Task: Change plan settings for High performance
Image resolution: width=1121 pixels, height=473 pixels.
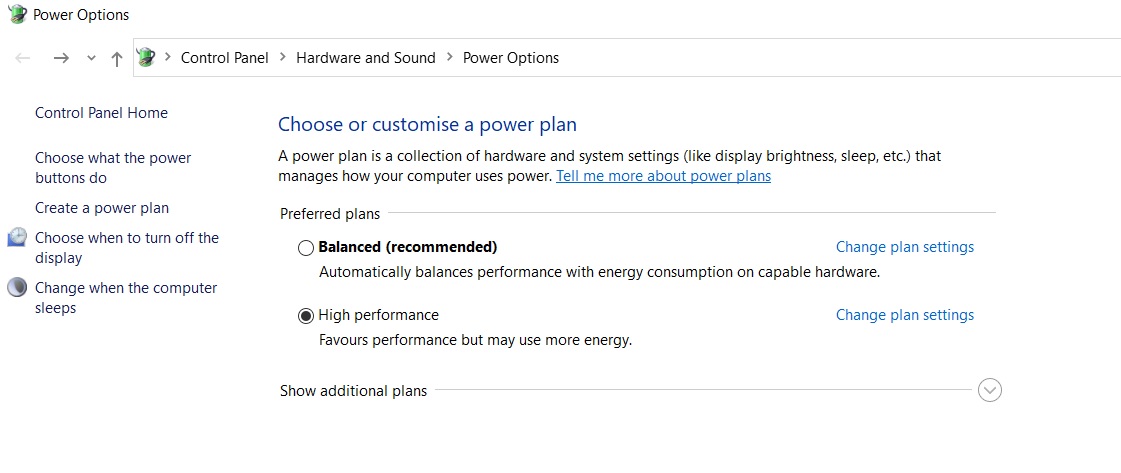Action: pos(904,315)
